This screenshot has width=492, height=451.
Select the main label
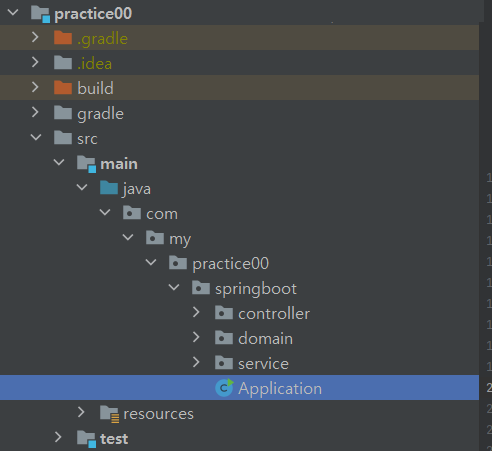(119, 164)
